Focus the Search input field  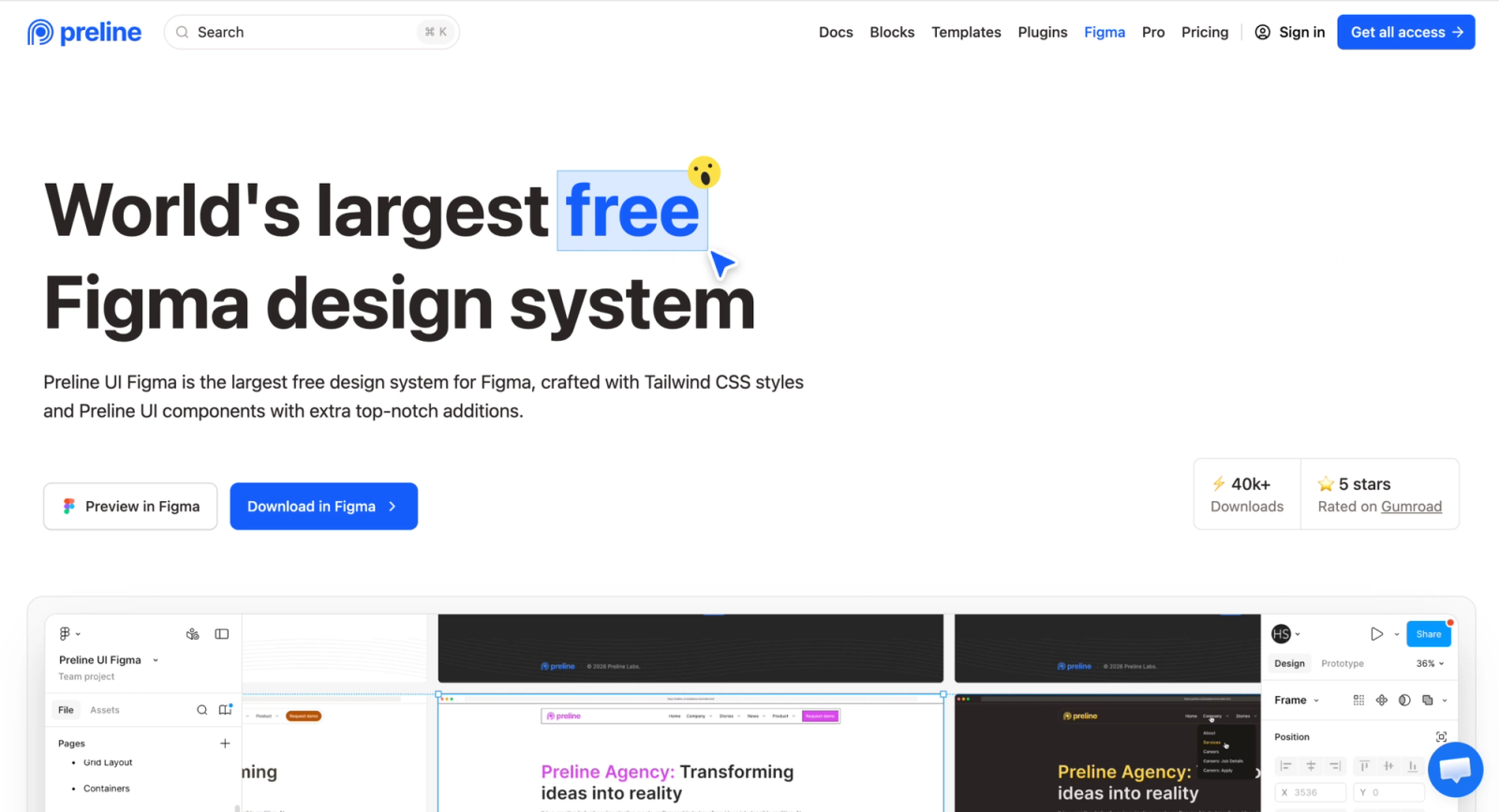(312, 32)
